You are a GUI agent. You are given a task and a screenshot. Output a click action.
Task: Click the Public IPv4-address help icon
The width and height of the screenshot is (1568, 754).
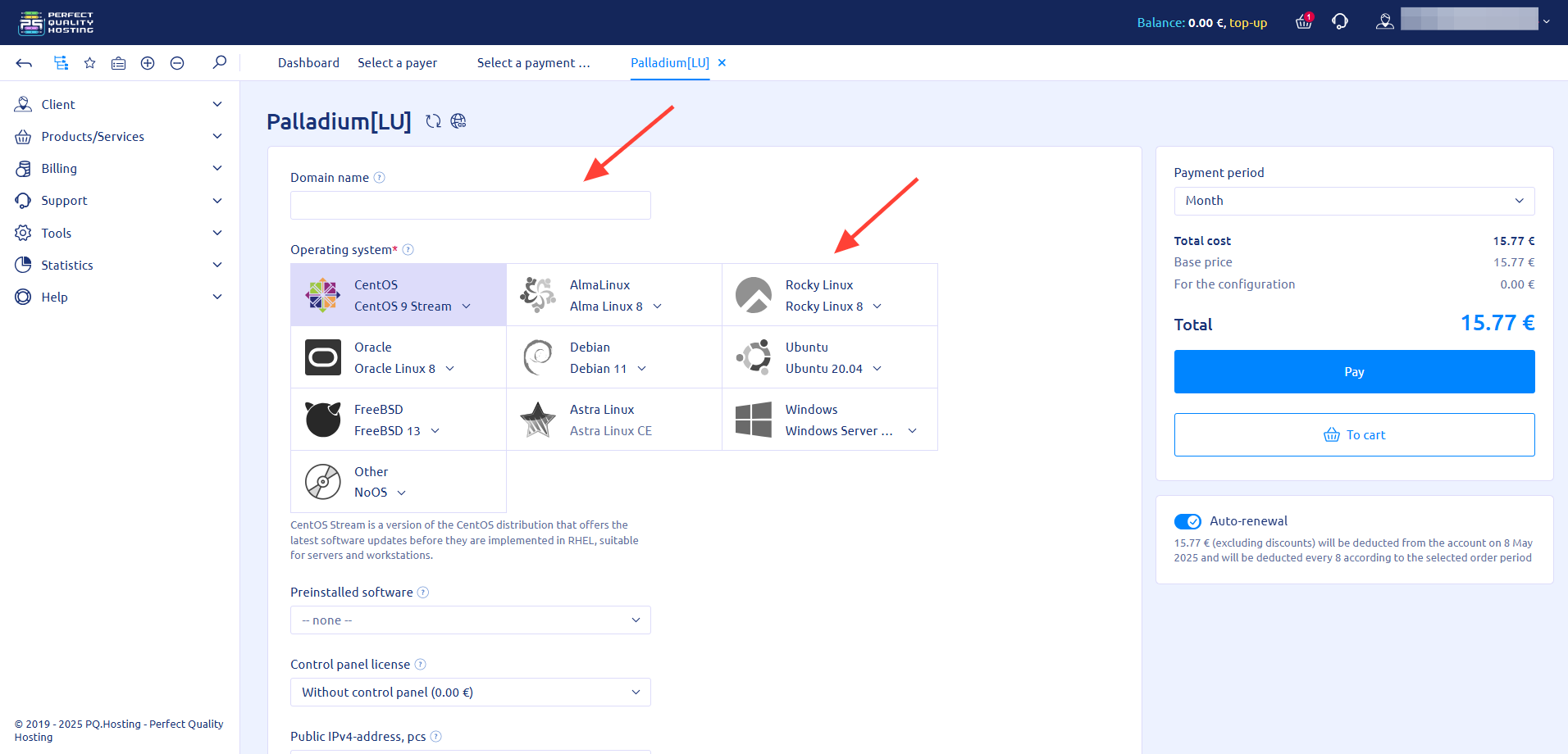(436, 737)
